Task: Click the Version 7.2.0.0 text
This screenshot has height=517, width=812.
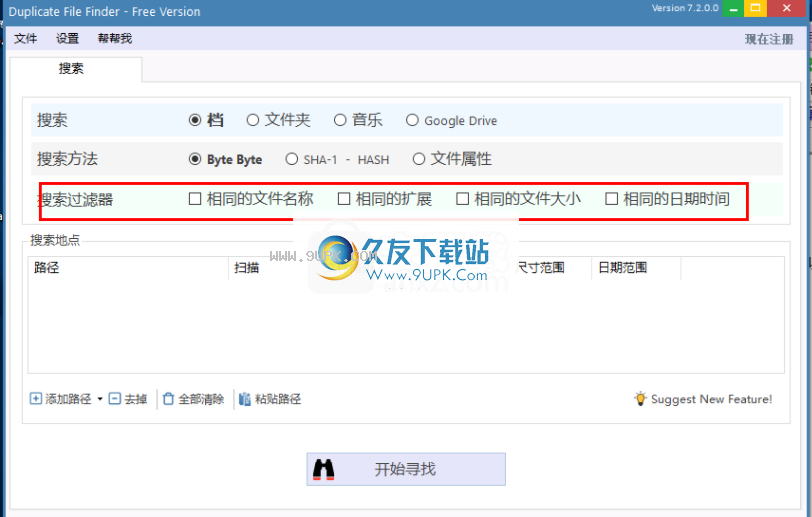Action: tap(685, 8)
